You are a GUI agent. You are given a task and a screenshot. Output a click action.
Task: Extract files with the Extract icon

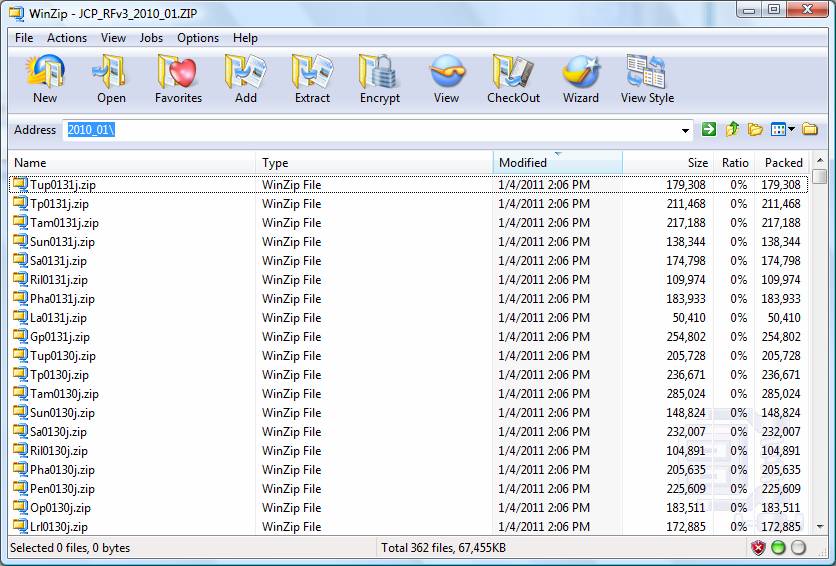312,71
